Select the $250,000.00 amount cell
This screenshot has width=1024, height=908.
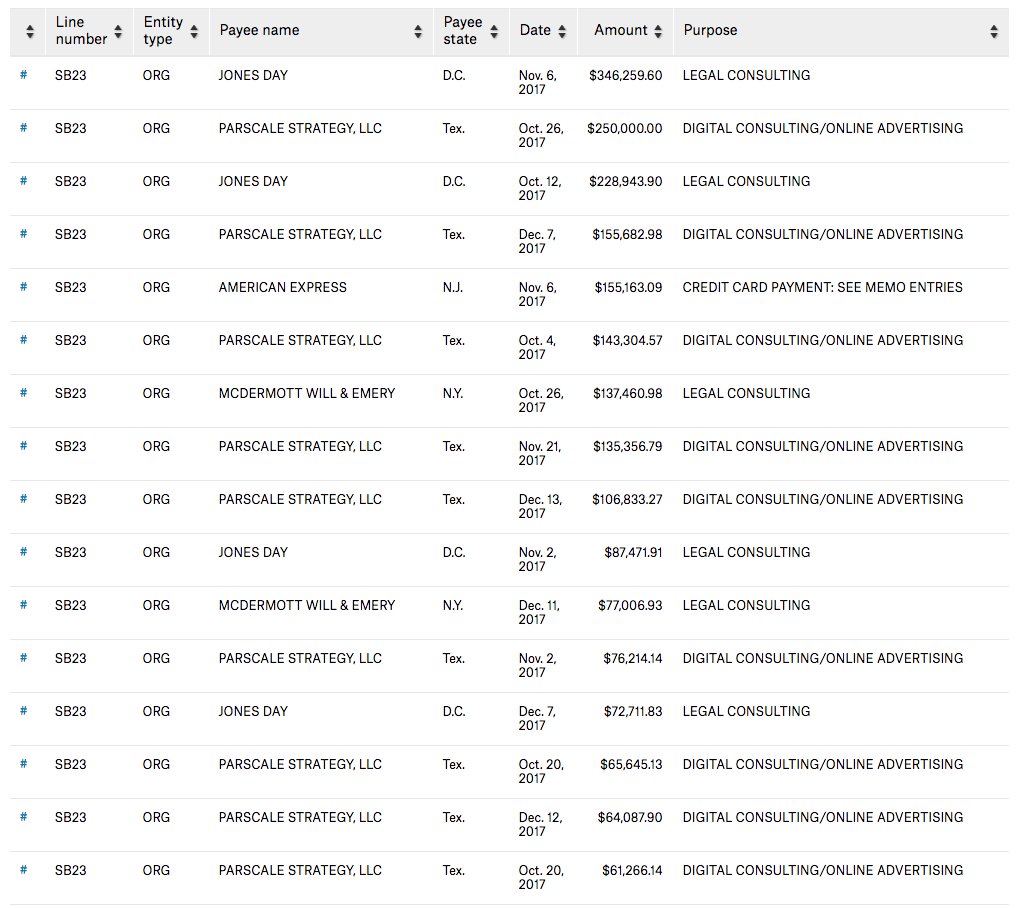625,128
